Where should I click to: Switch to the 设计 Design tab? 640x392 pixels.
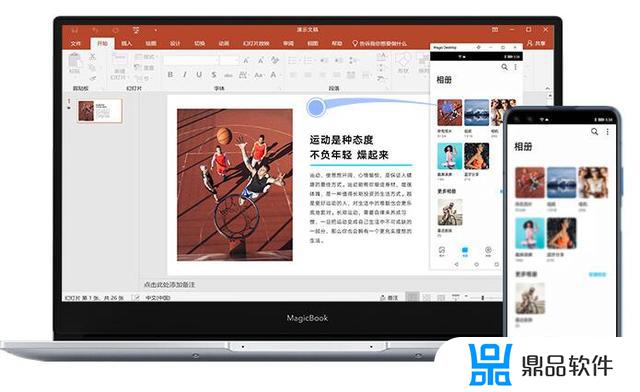pyautogui.click(x=175, y=43)
